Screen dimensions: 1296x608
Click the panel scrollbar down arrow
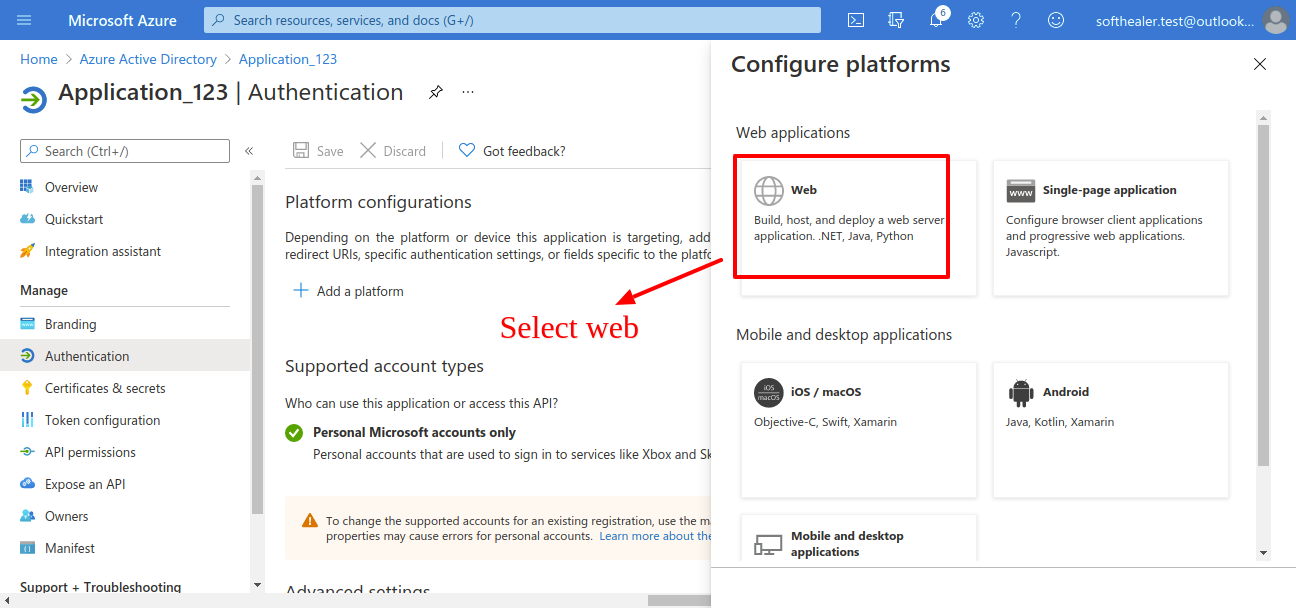(1263, 552)
